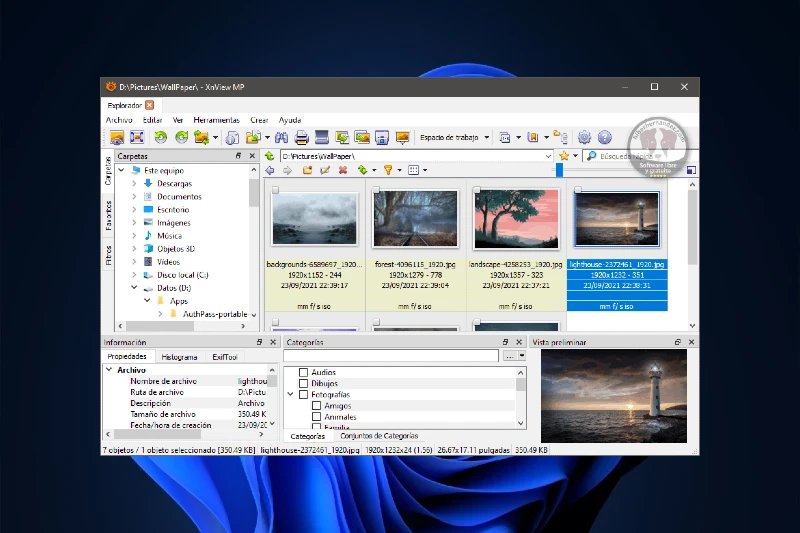
Task: Switch to the Histograma tab
Action: coord(179,357)
